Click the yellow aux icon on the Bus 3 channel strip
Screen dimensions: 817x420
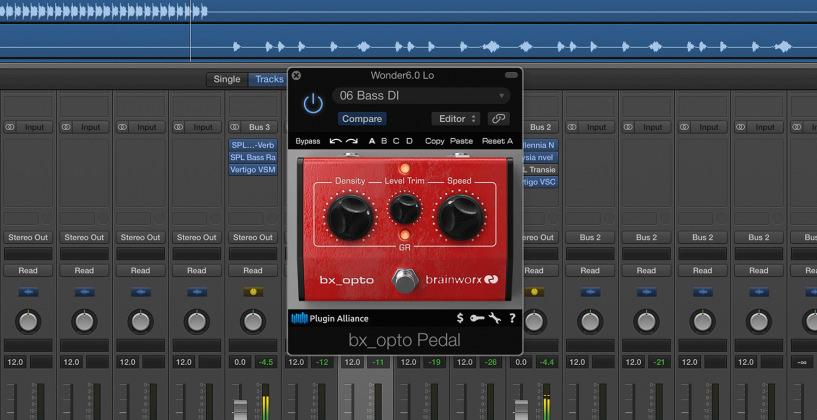(x=253, y=292)
